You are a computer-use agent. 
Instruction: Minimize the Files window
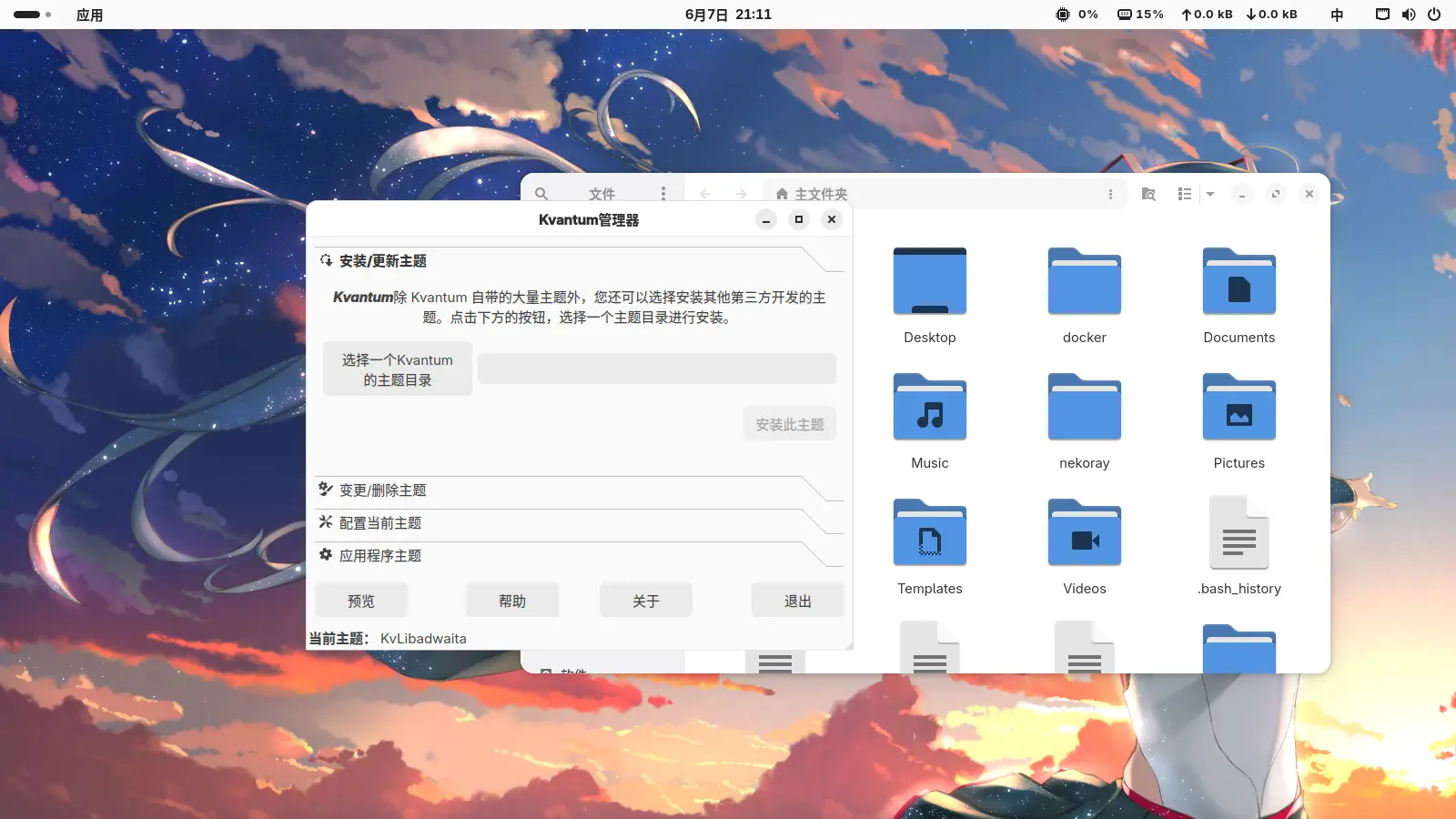point(1242,194)
